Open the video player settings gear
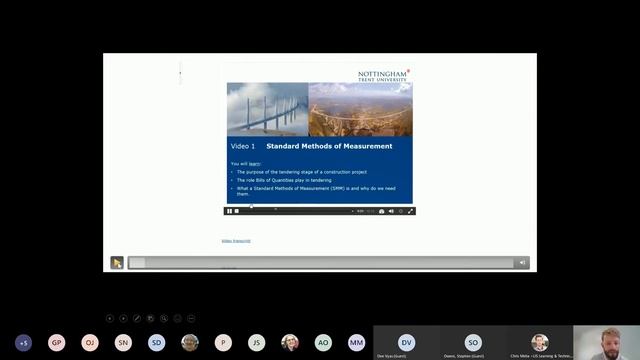Viewport: 640px width, 360px height. click(x=401, y=211)
